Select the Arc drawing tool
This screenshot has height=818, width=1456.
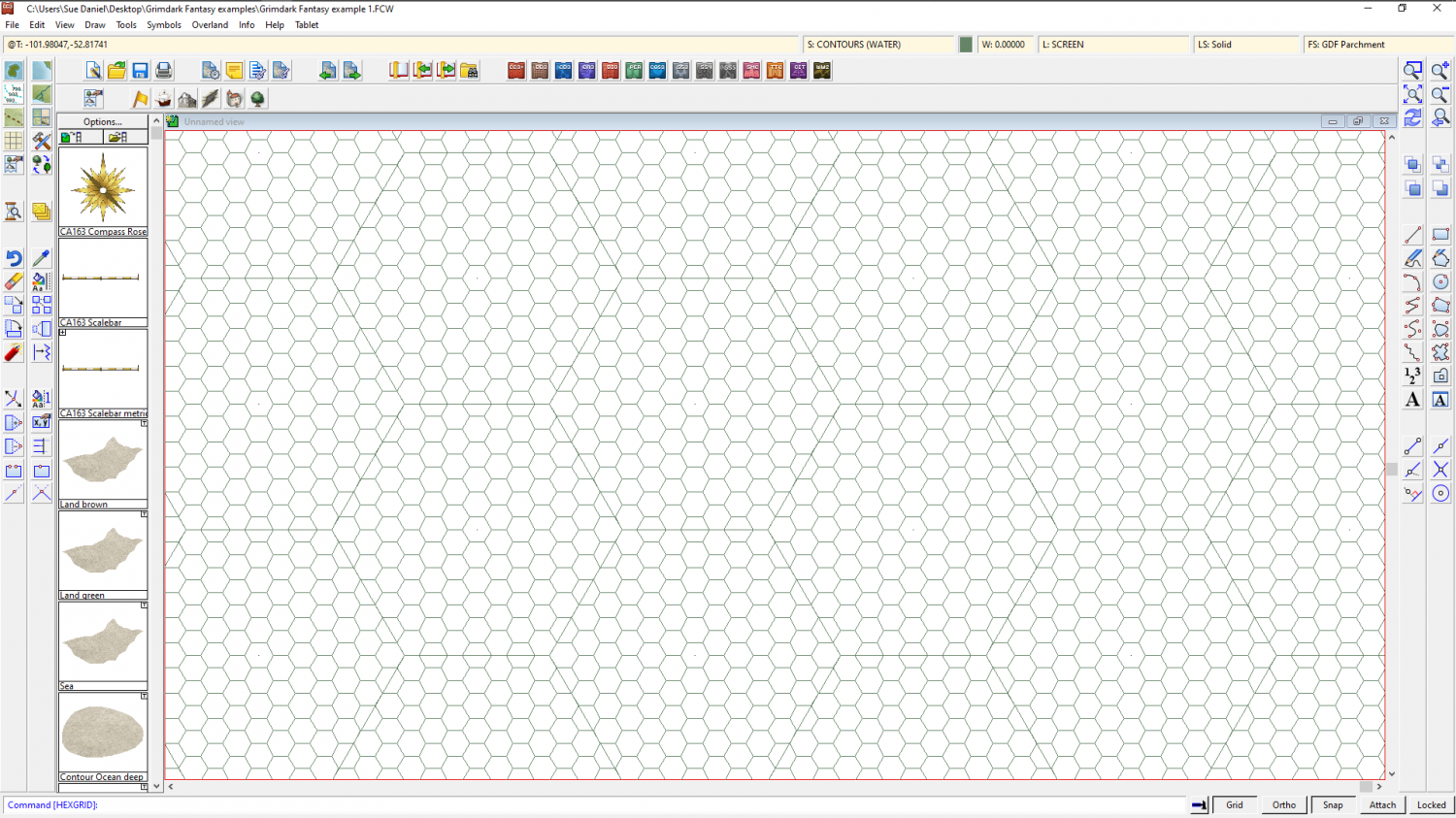(1413, 282)
